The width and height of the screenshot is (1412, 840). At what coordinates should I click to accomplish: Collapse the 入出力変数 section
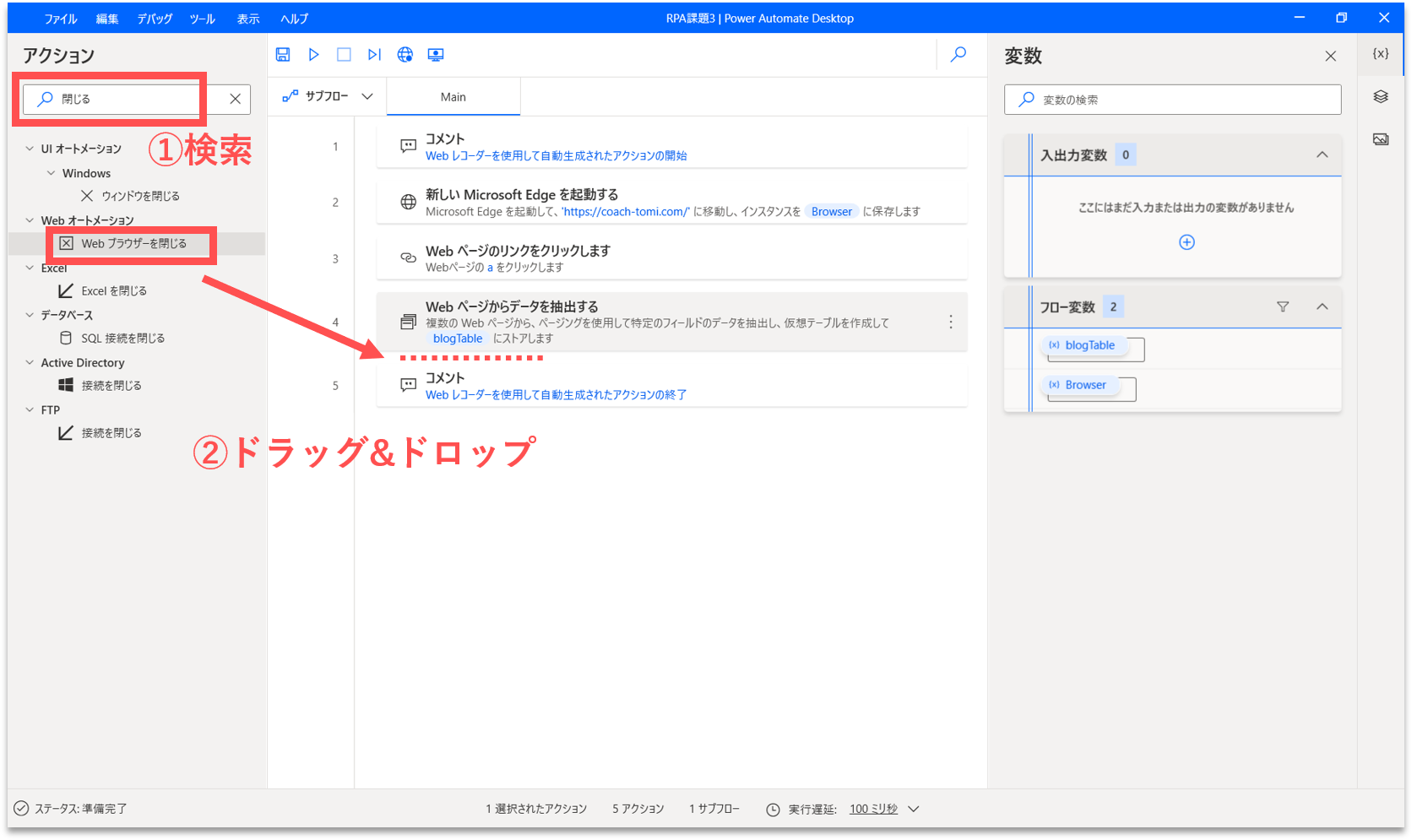tap(1322, 154)
